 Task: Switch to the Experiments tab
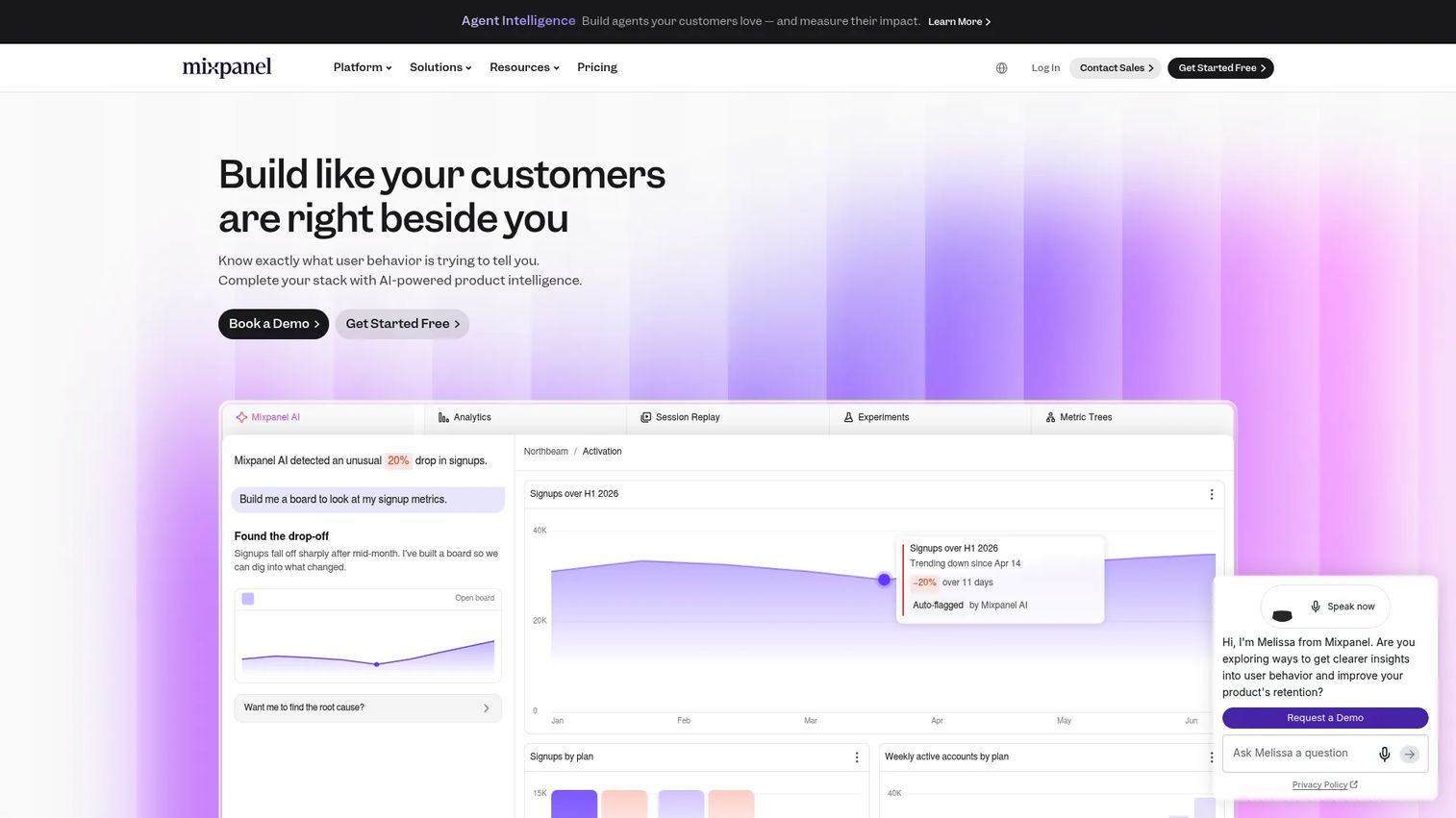[x=931, y=417]
